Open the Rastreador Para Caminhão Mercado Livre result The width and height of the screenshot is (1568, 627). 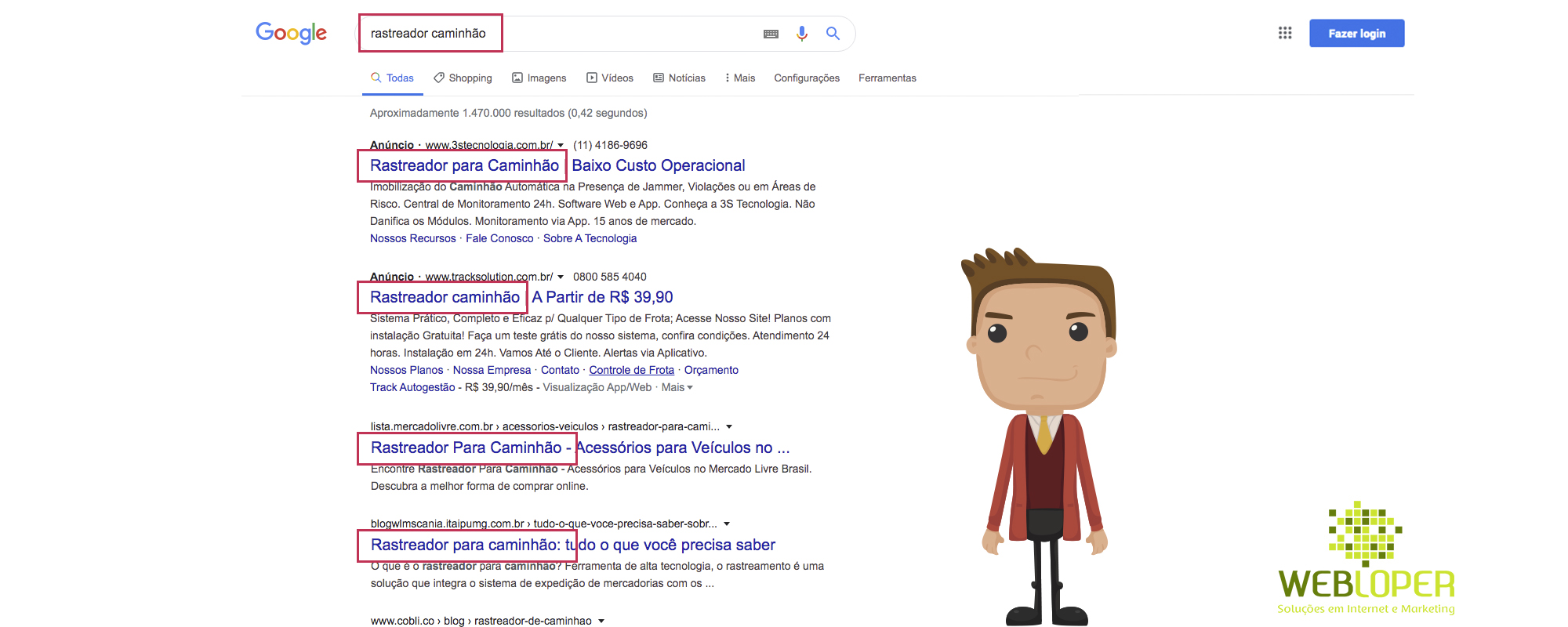pyautogui.click(x=580, y=448)
